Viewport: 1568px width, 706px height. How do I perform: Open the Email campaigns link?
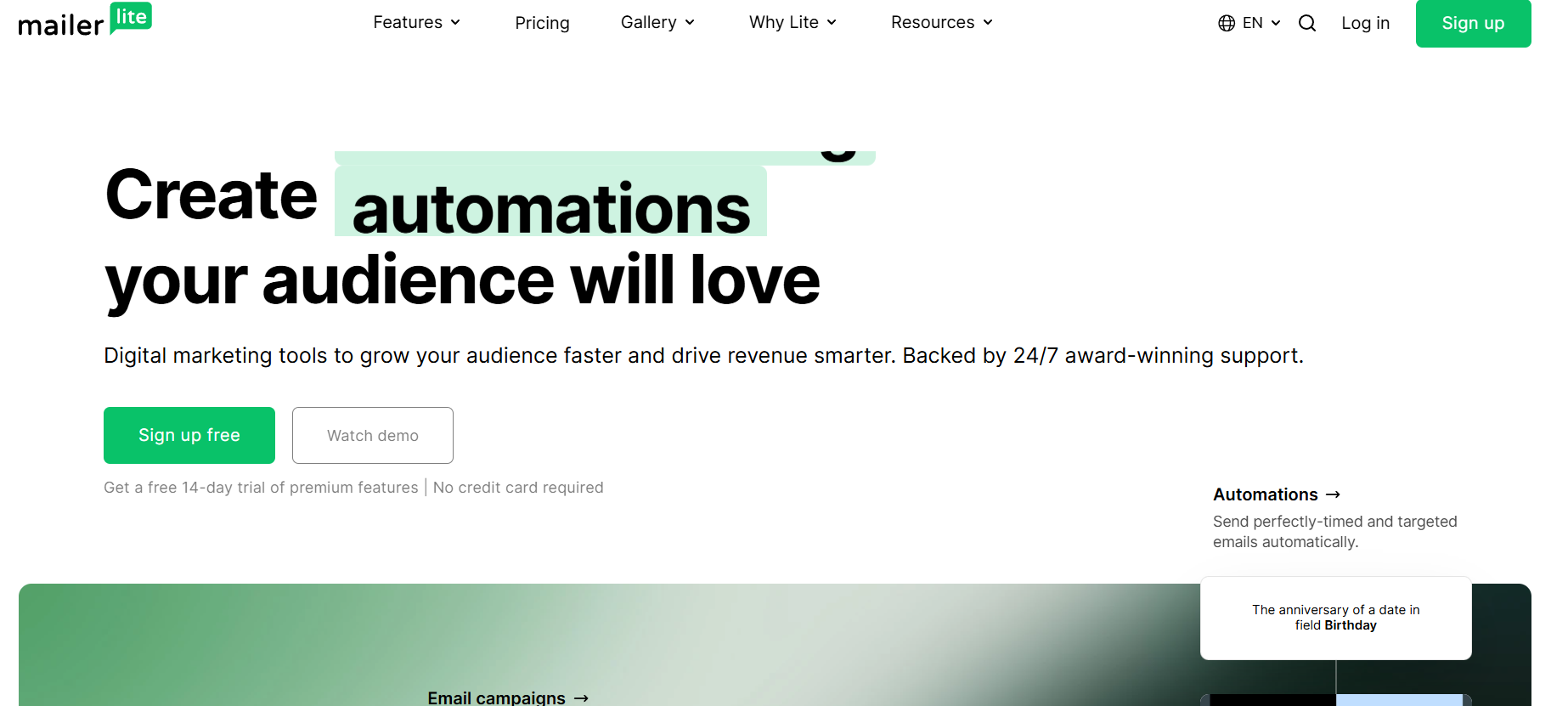tap(508, 698)
